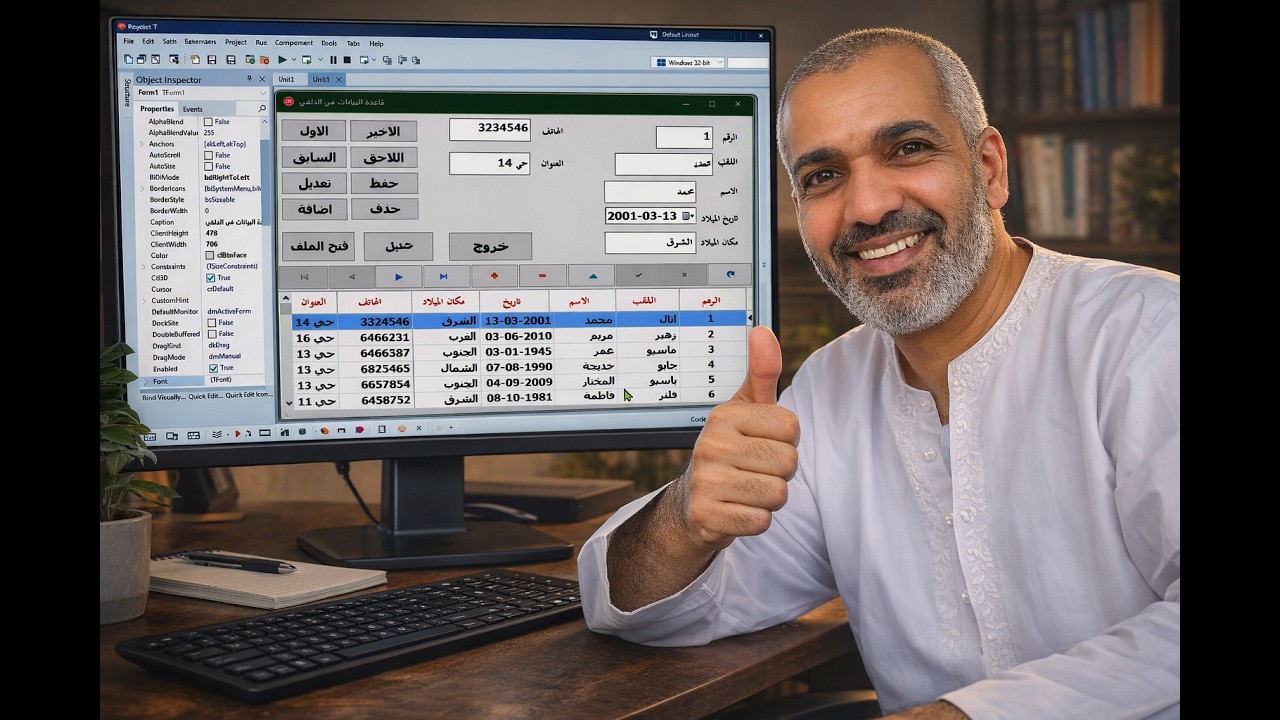Click the red plus insert record icon

(x=495, y=275)
